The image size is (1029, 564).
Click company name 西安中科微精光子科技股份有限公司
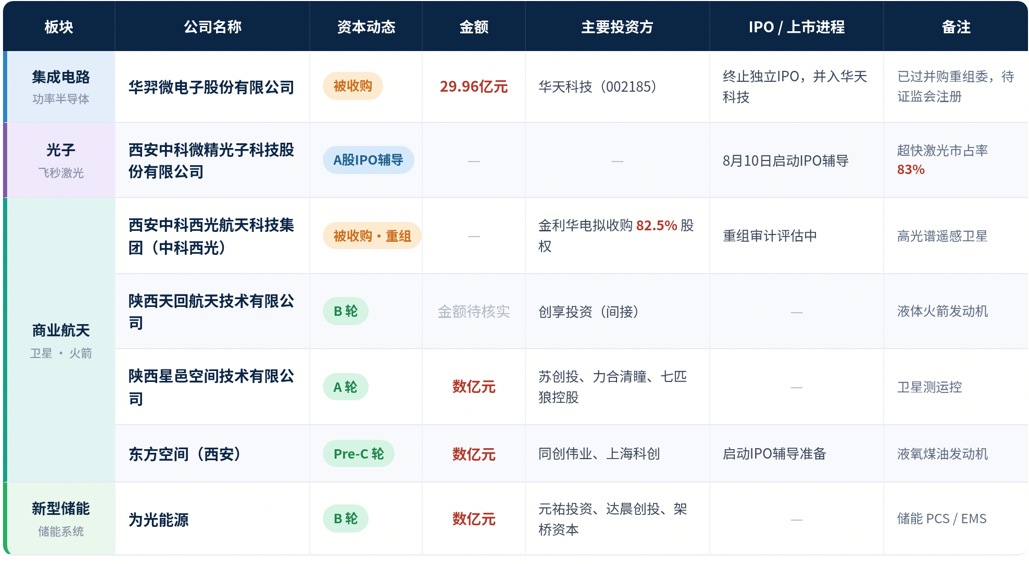pyautogui.click(x=211, y=160)
